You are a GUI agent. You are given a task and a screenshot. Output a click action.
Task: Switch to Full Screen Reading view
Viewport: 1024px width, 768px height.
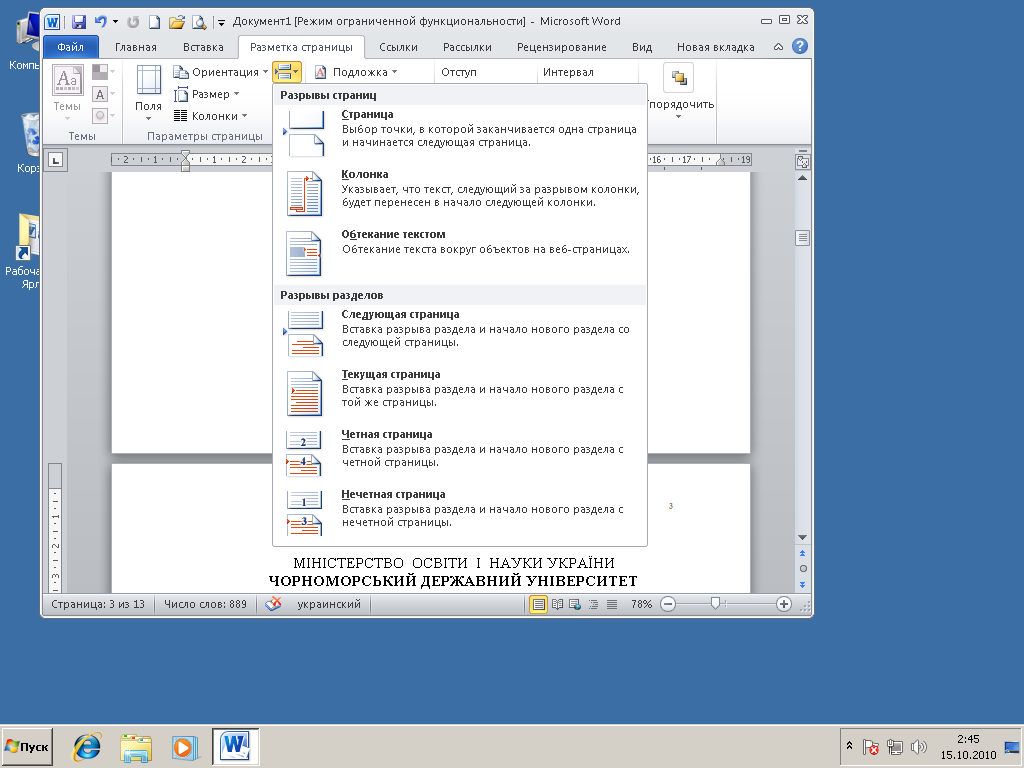557,604
